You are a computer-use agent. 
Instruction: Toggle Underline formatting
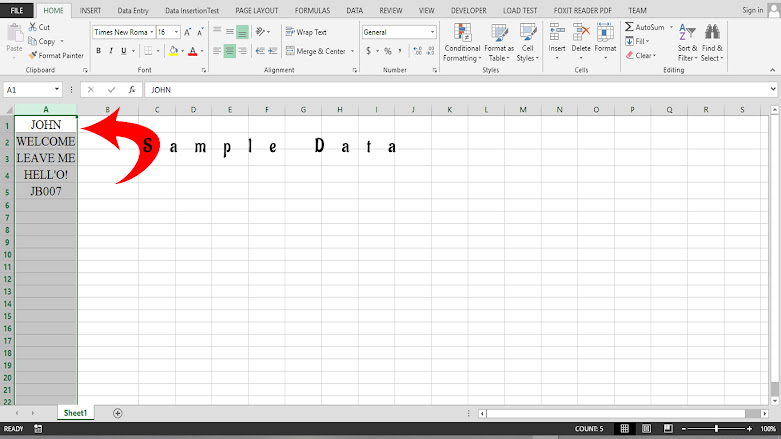click(124, 51)
